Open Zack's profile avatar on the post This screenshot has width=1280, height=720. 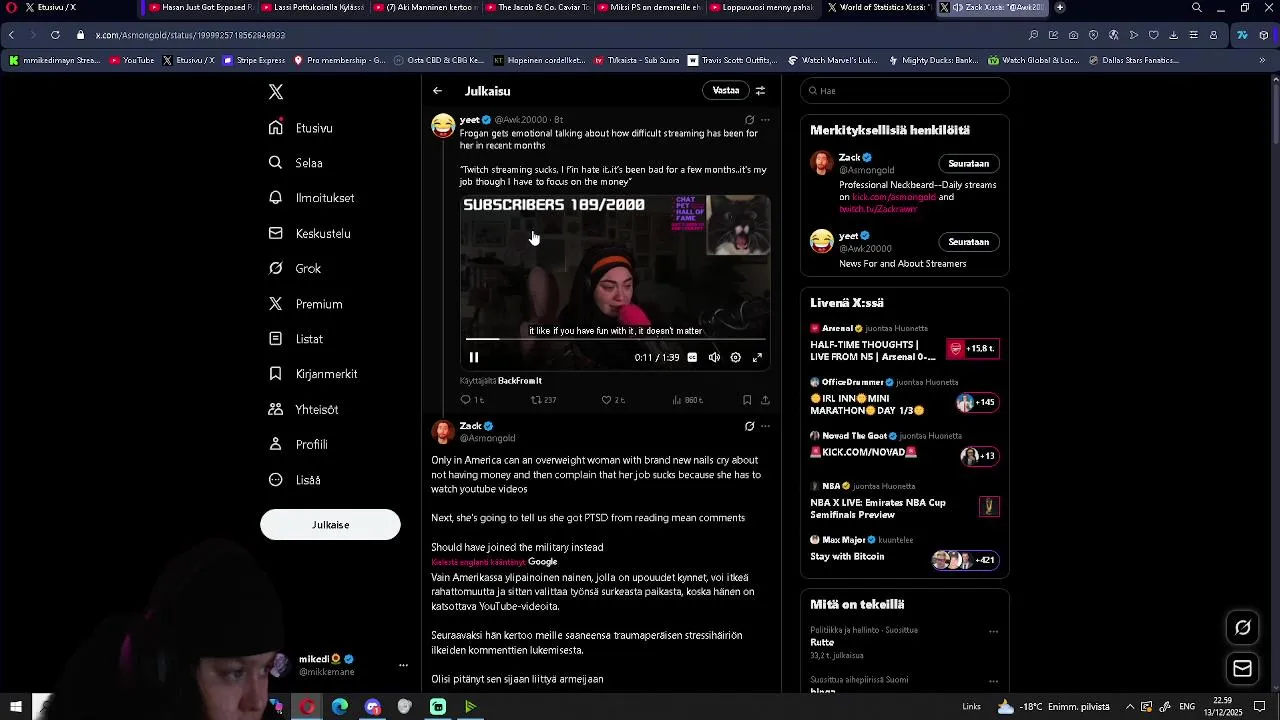443,432
